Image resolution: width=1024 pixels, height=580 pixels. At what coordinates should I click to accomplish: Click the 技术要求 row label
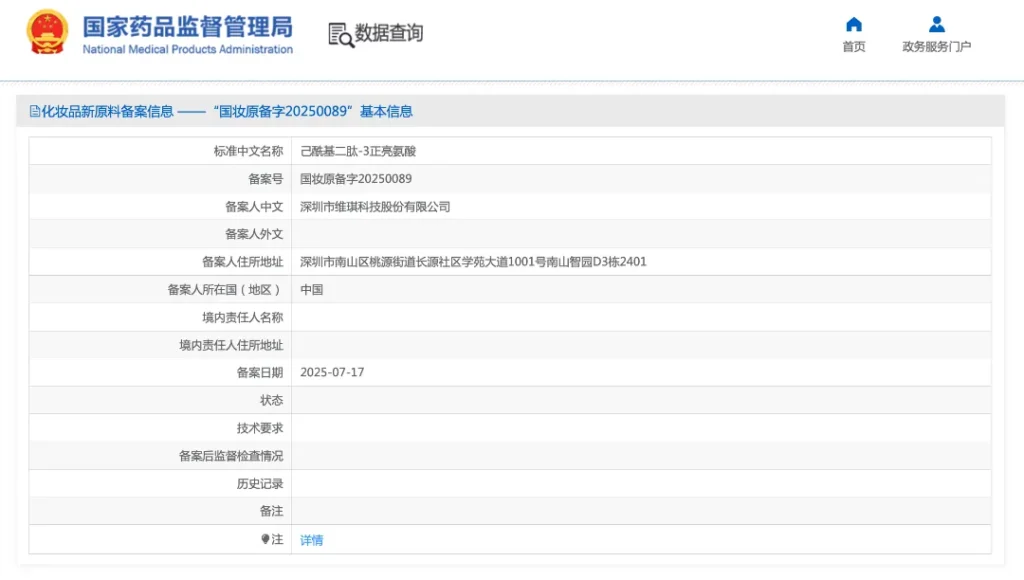(259, 428)
